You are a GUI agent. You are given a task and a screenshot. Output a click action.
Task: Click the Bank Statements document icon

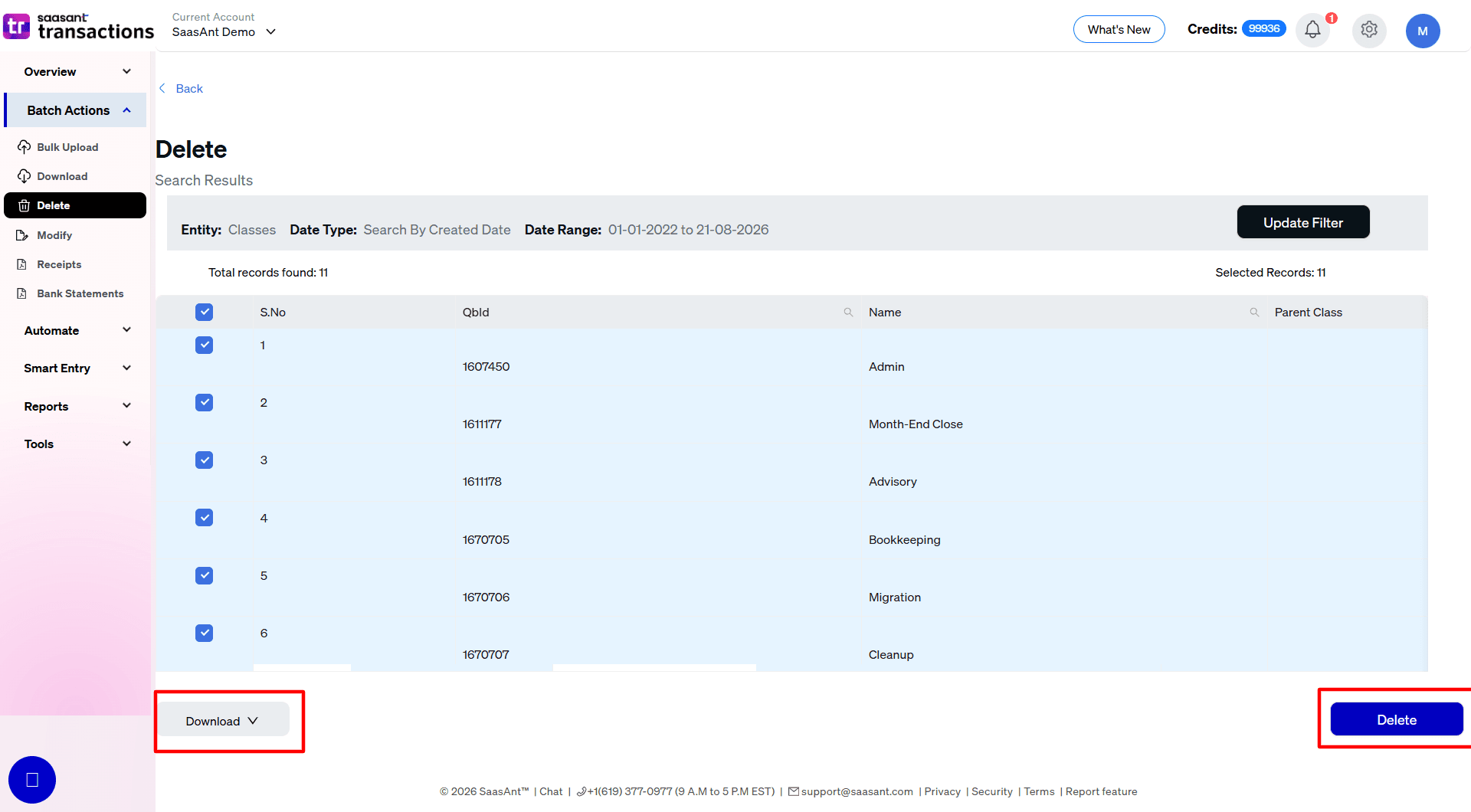pos(22,293)
